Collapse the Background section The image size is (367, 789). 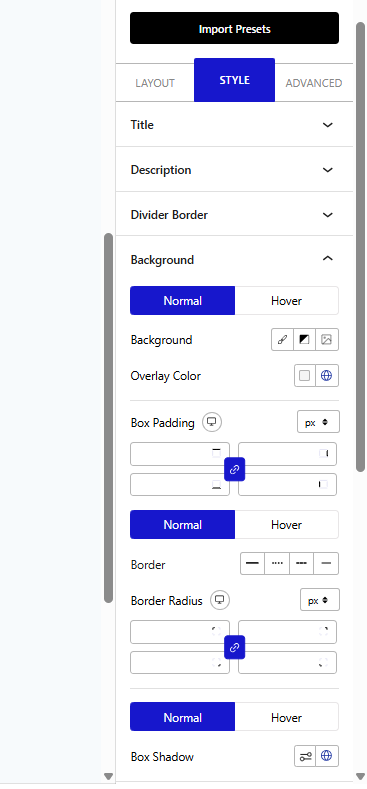click(234, 259)
